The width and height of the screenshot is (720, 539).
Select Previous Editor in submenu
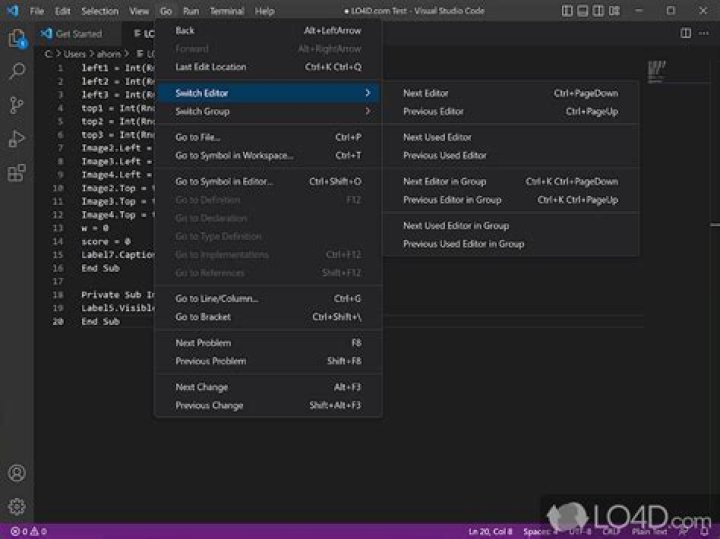511,112
